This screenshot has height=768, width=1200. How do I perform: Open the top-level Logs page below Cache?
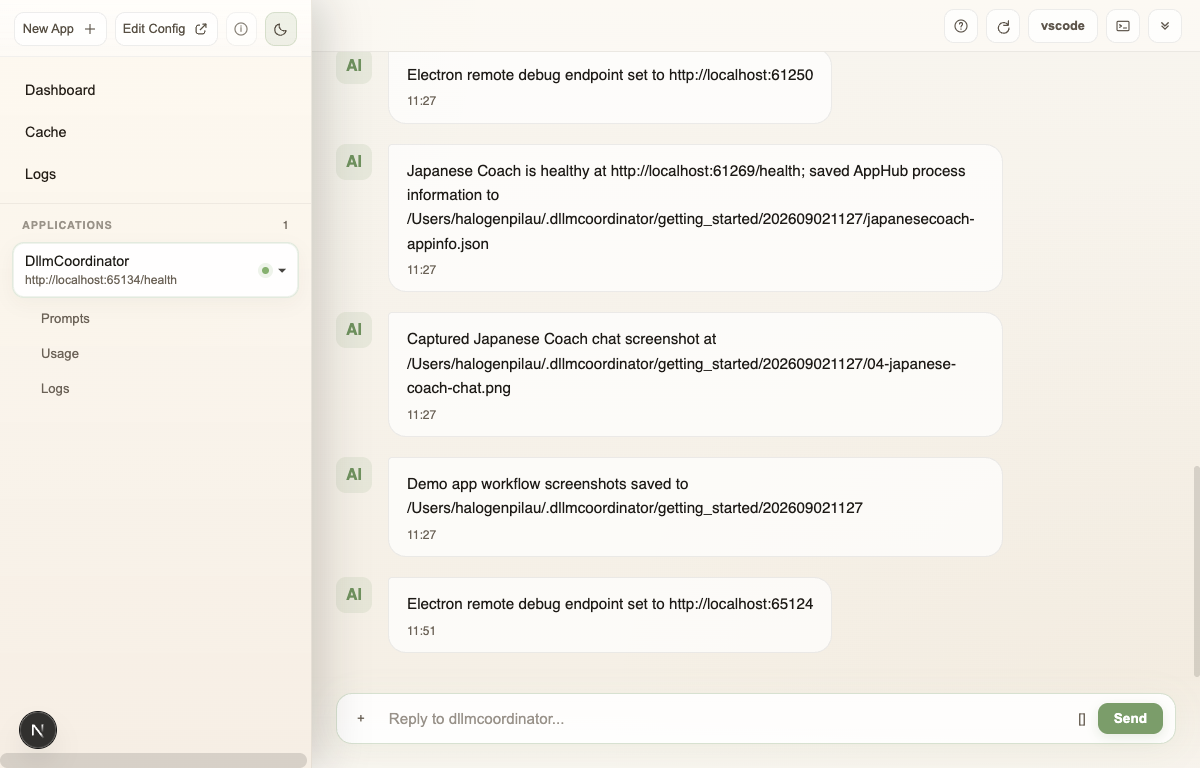click(40, 174)
